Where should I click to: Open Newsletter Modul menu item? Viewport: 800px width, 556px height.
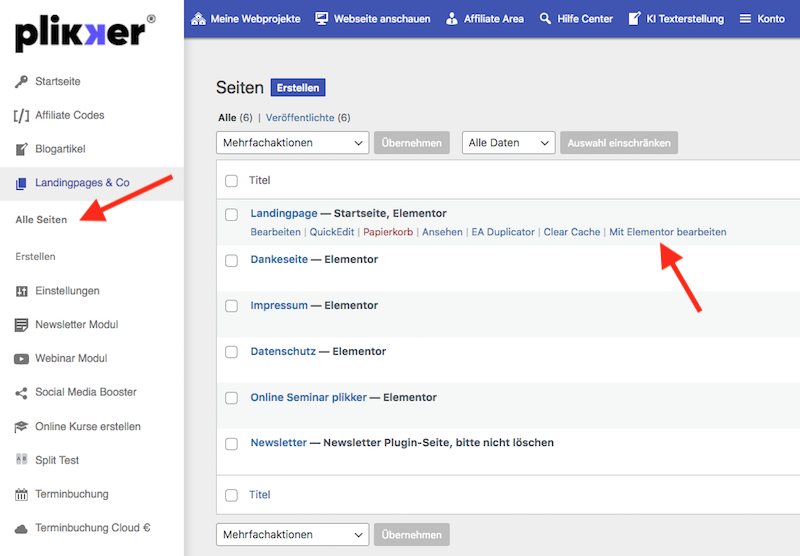click(x=77, y=325)
